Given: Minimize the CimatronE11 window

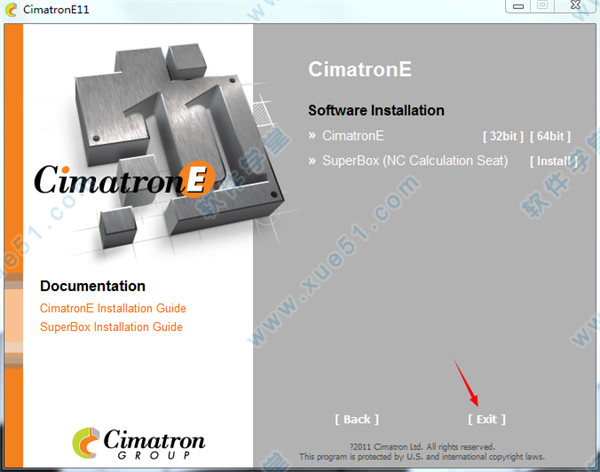Looking at the screenshot, I should (x=518, y=6).
